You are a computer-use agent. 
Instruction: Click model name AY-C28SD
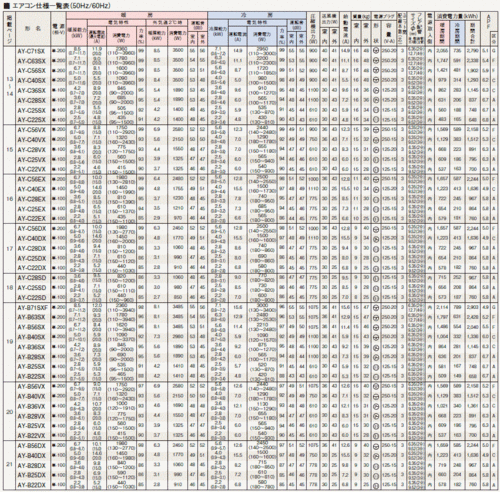click(32, 278)
